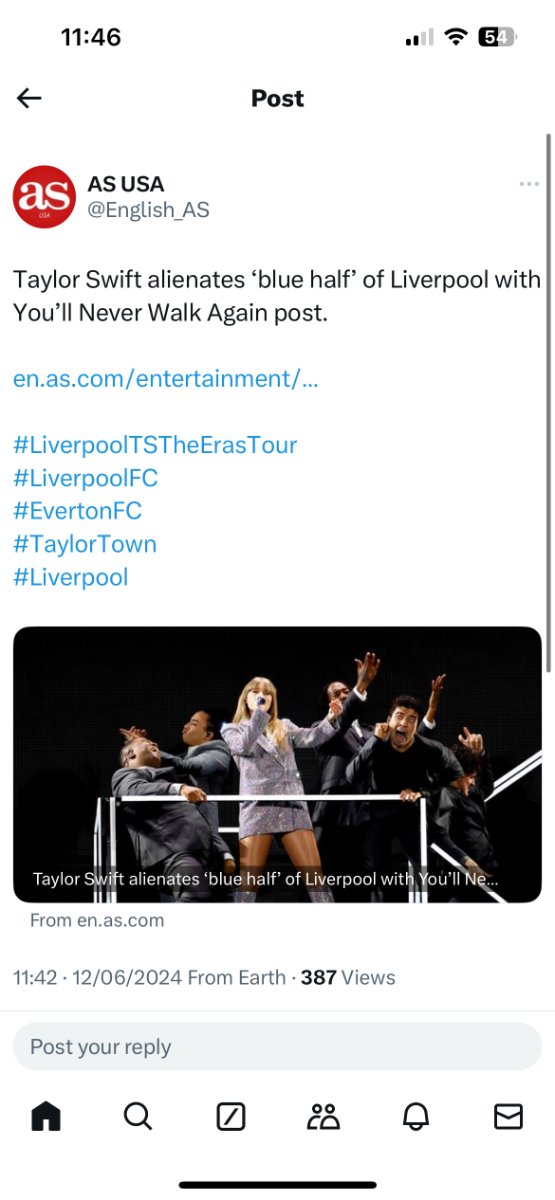555x1200 pixels.
Task: Tap the #LiverpoolTSTheErasTour hashtag
Action: [x=155, y=445]
